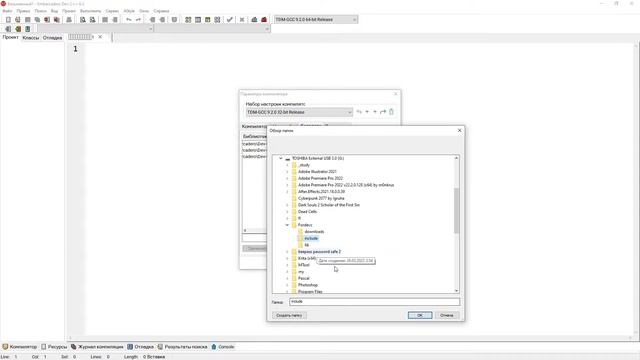Open the AStyle menu
640x360 pixels.
129,11
